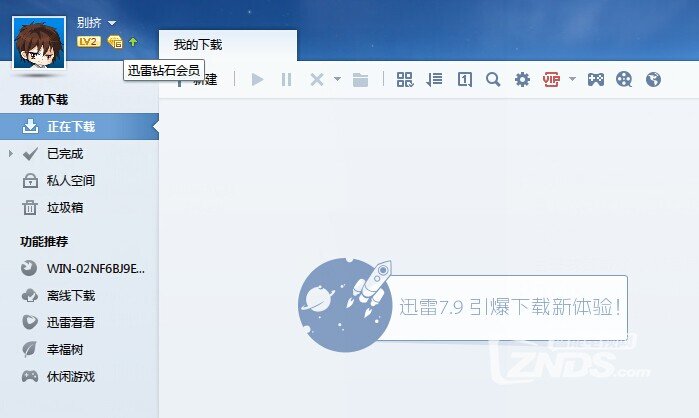
Task: Click the red VIP icon
Action: coord(551,80)
